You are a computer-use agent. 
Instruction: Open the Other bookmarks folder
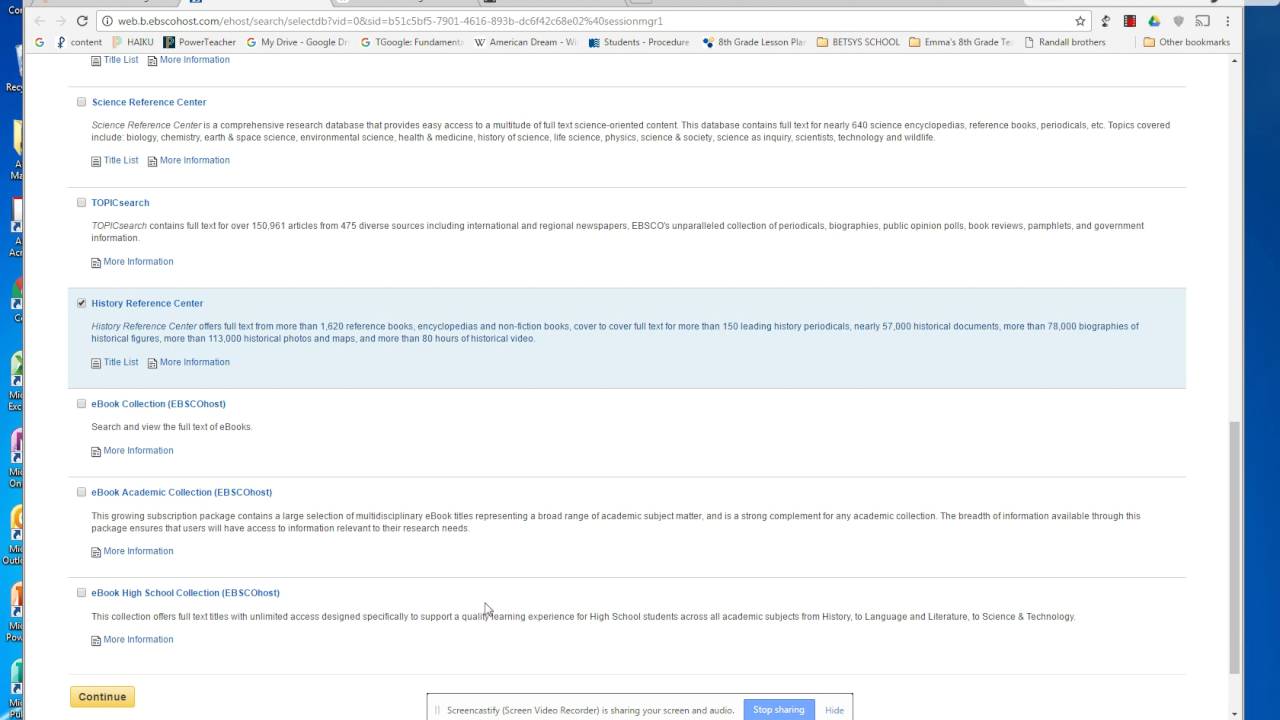1186,42
